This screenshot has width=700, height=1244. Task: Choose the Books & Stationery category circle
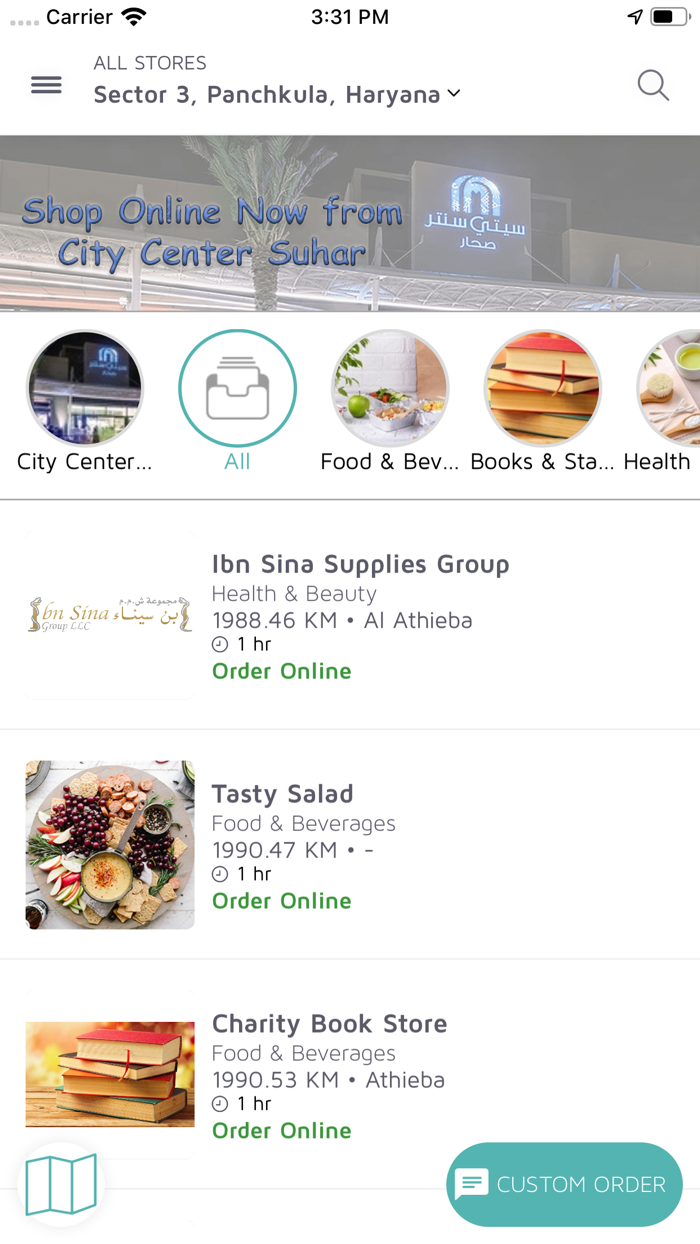pos(543,389)
